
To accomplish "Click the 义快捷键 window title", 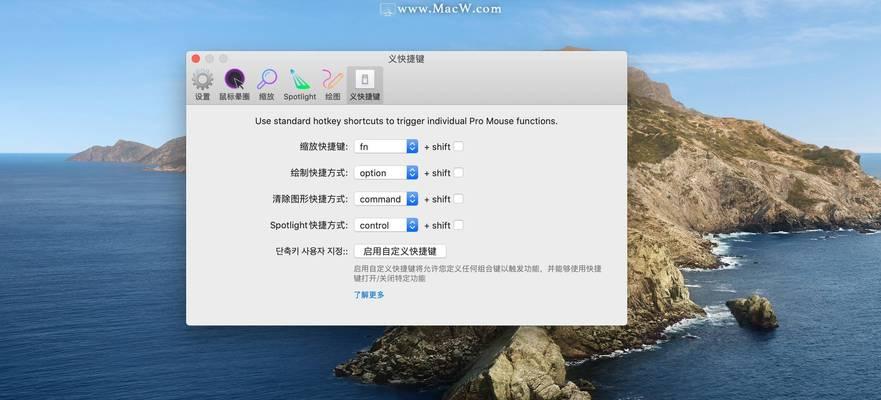I will click(406, 58).
